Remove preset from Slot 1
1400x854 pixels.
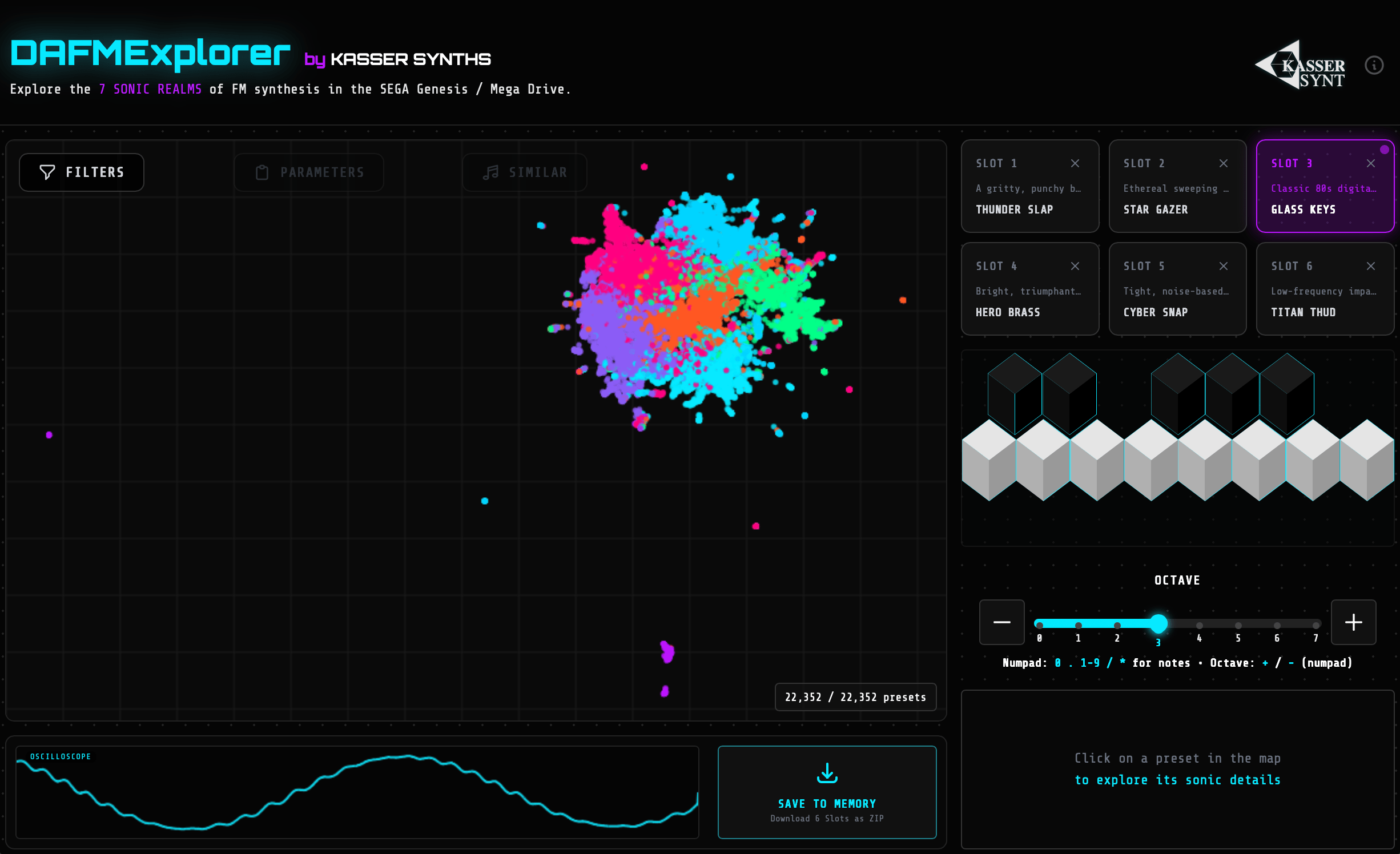tap(1075, 163)
